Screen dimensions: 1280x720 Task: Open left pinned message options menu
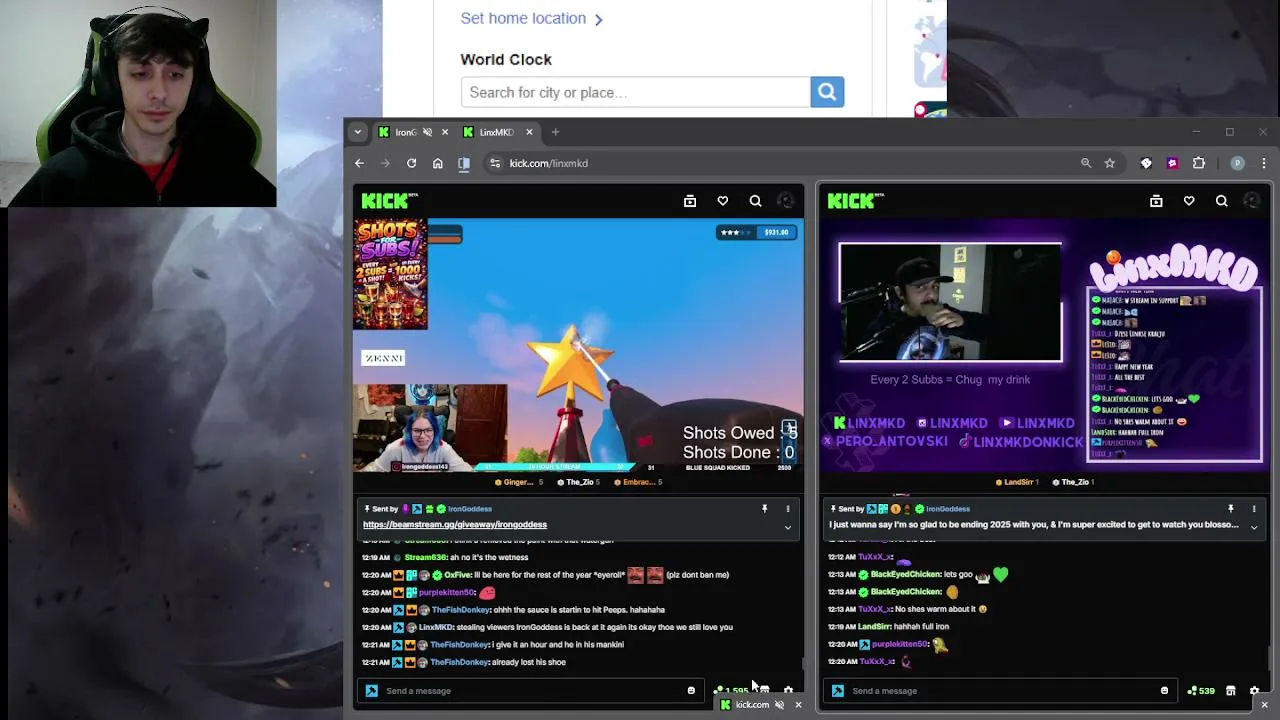tap(787, 509)
